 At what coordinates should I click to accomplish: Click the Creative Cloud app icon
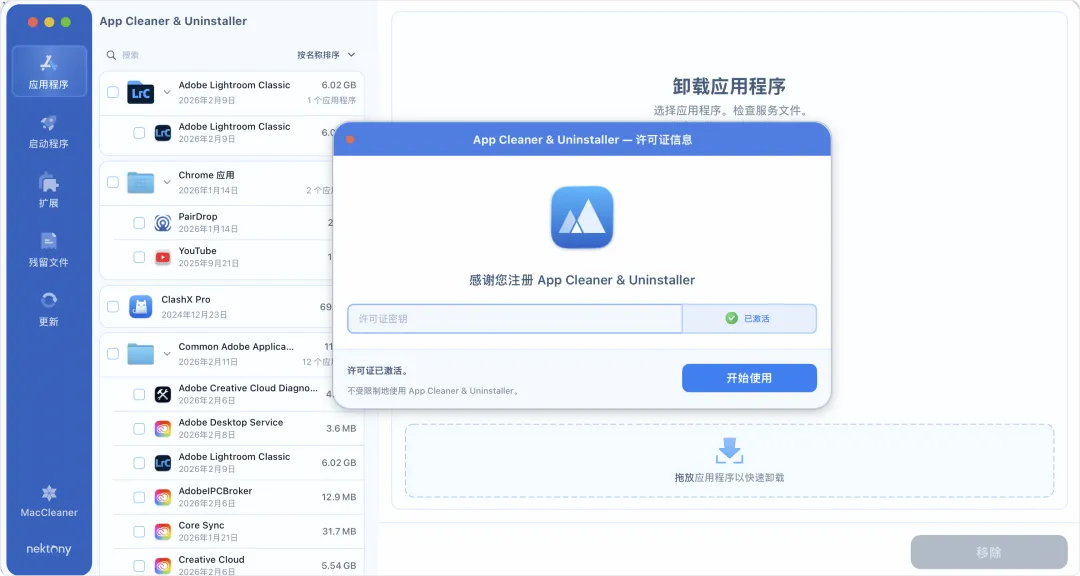pyautogui.click(x=163, y=566)
